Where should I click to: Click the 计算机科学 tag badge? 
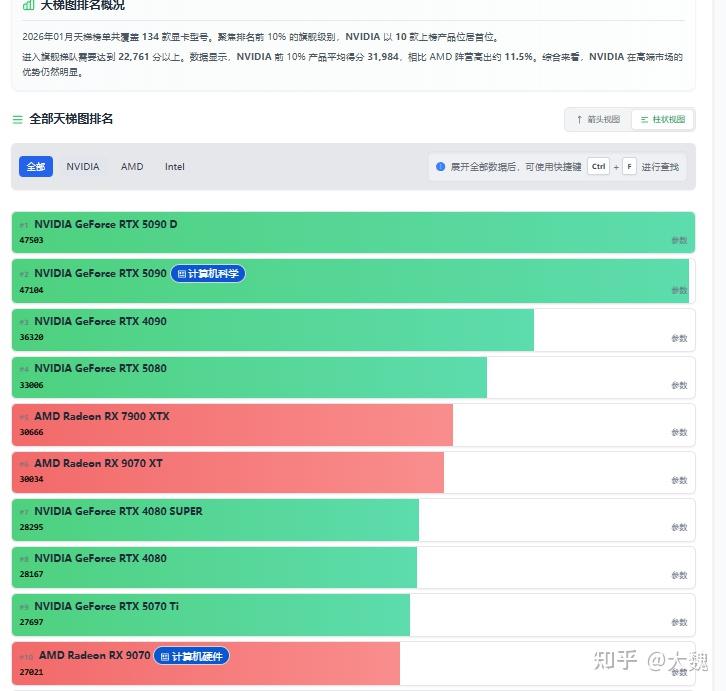coord(208,274)
